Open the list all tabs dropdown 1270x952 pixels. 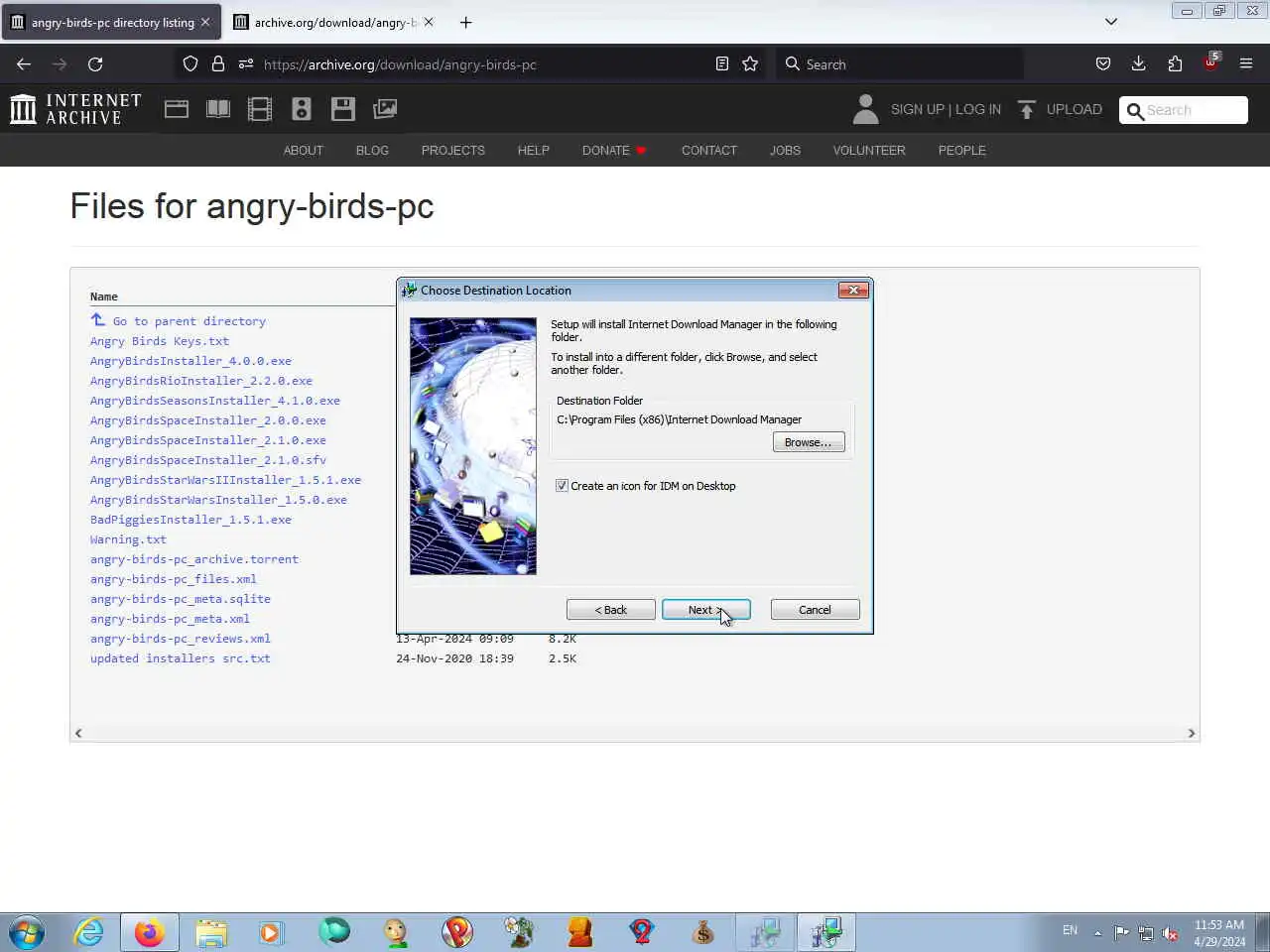click(x=1111, y=22)
